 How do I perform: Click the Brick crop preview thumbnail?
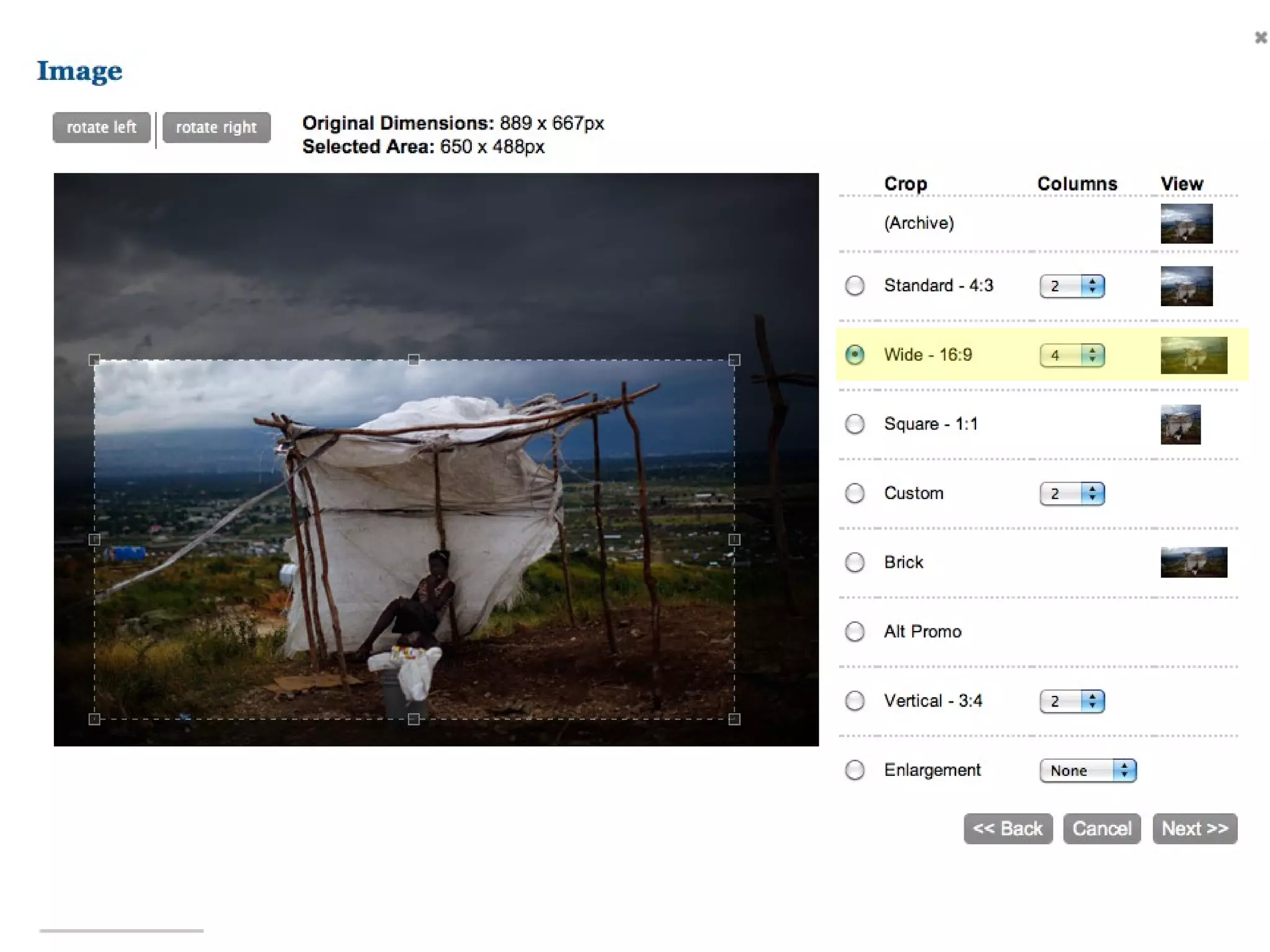(x=1193, y=562)
